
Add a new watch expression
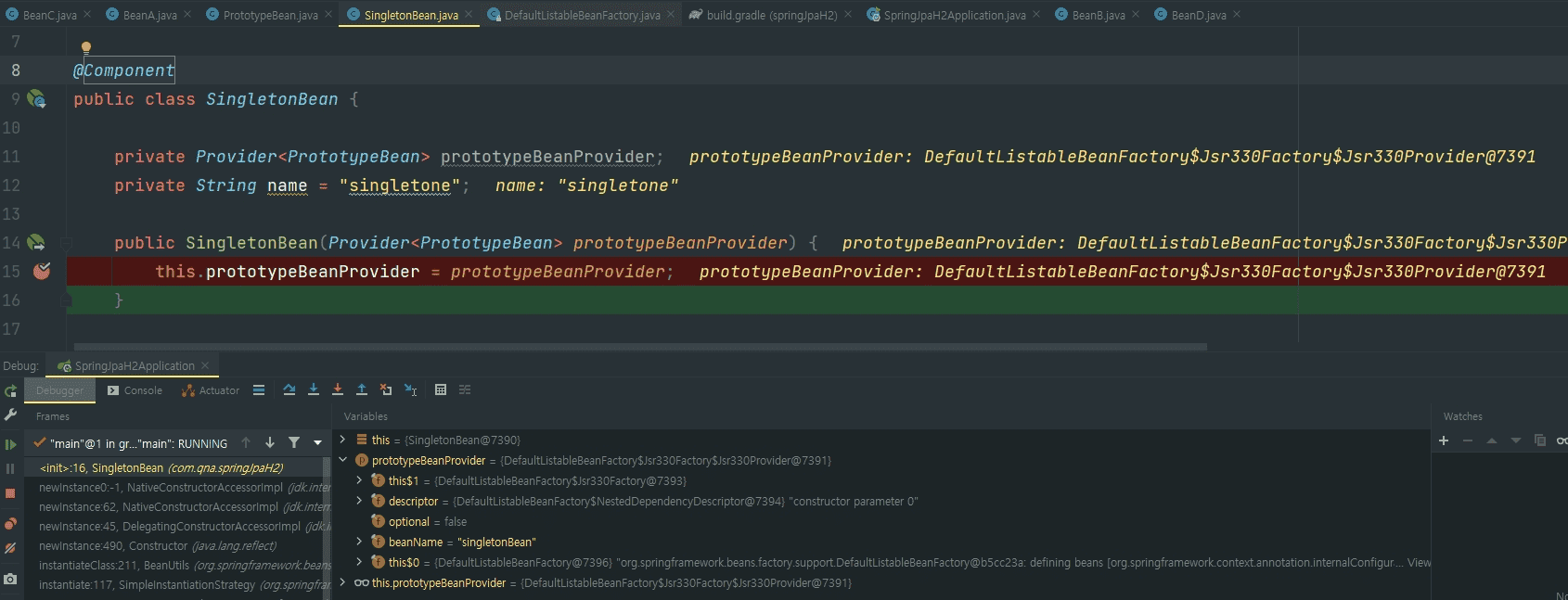pos(1444,440)
